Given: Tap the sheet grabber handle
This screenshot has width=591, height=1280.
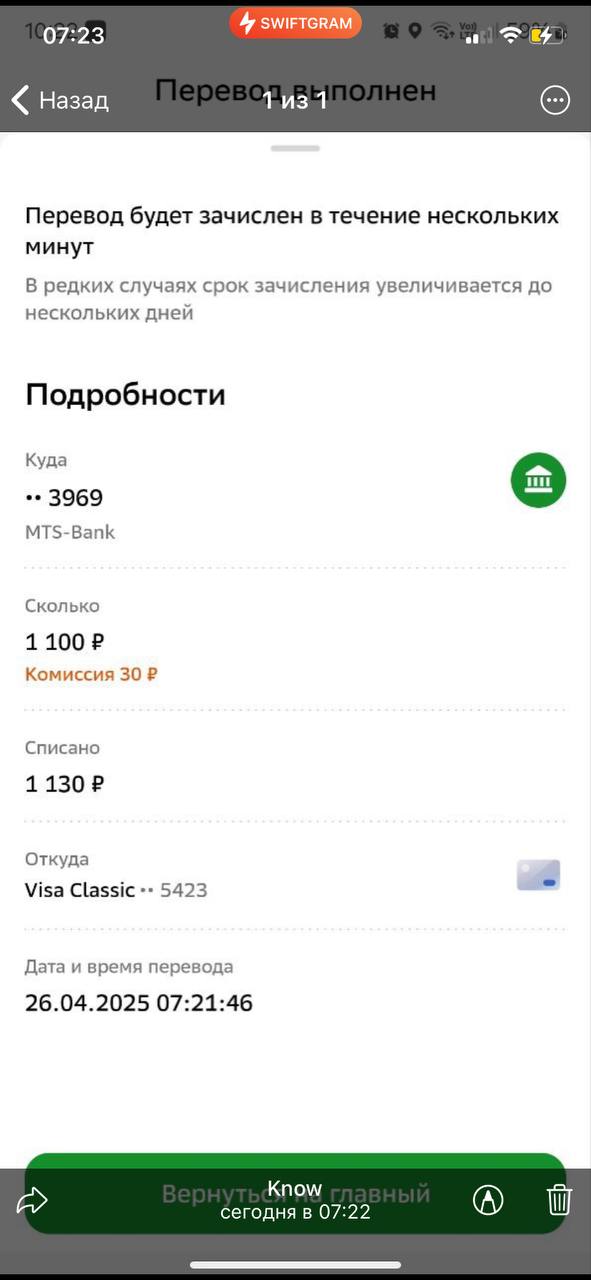Looking at the screenshot, I should [x=295, y=148].
